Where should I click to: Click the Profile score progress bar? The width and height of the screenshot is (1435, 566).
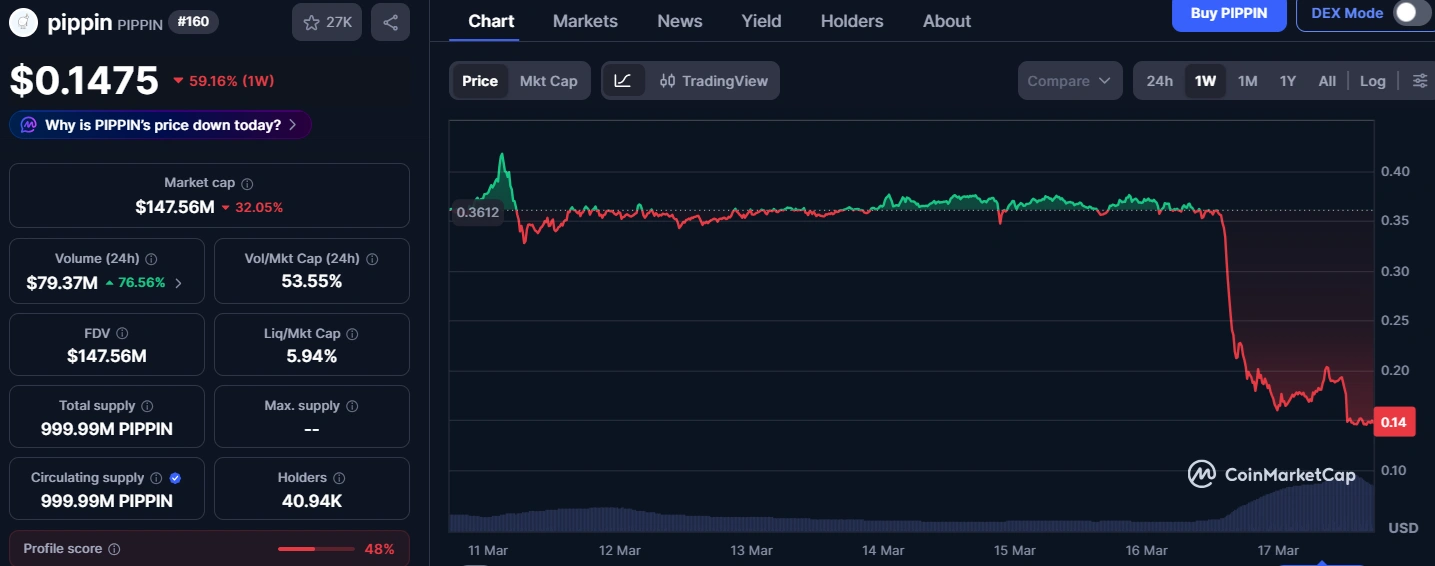tap(316, 549)
